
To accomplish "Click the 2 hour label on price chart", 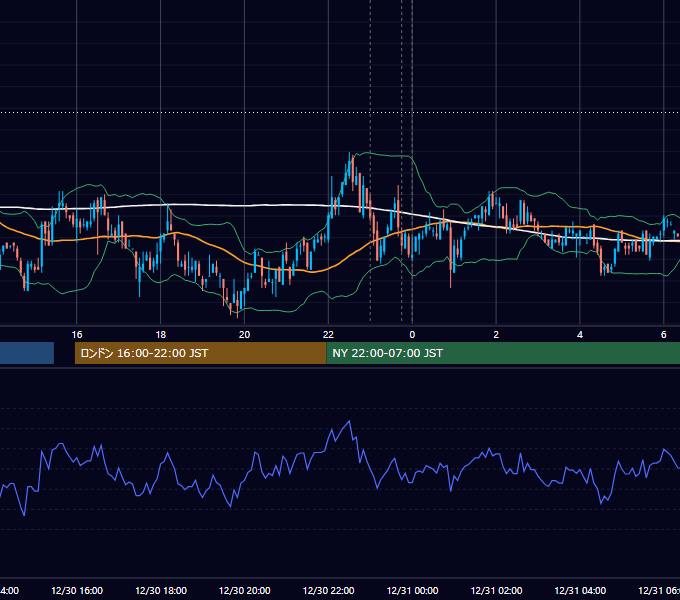I will point(496,335).
